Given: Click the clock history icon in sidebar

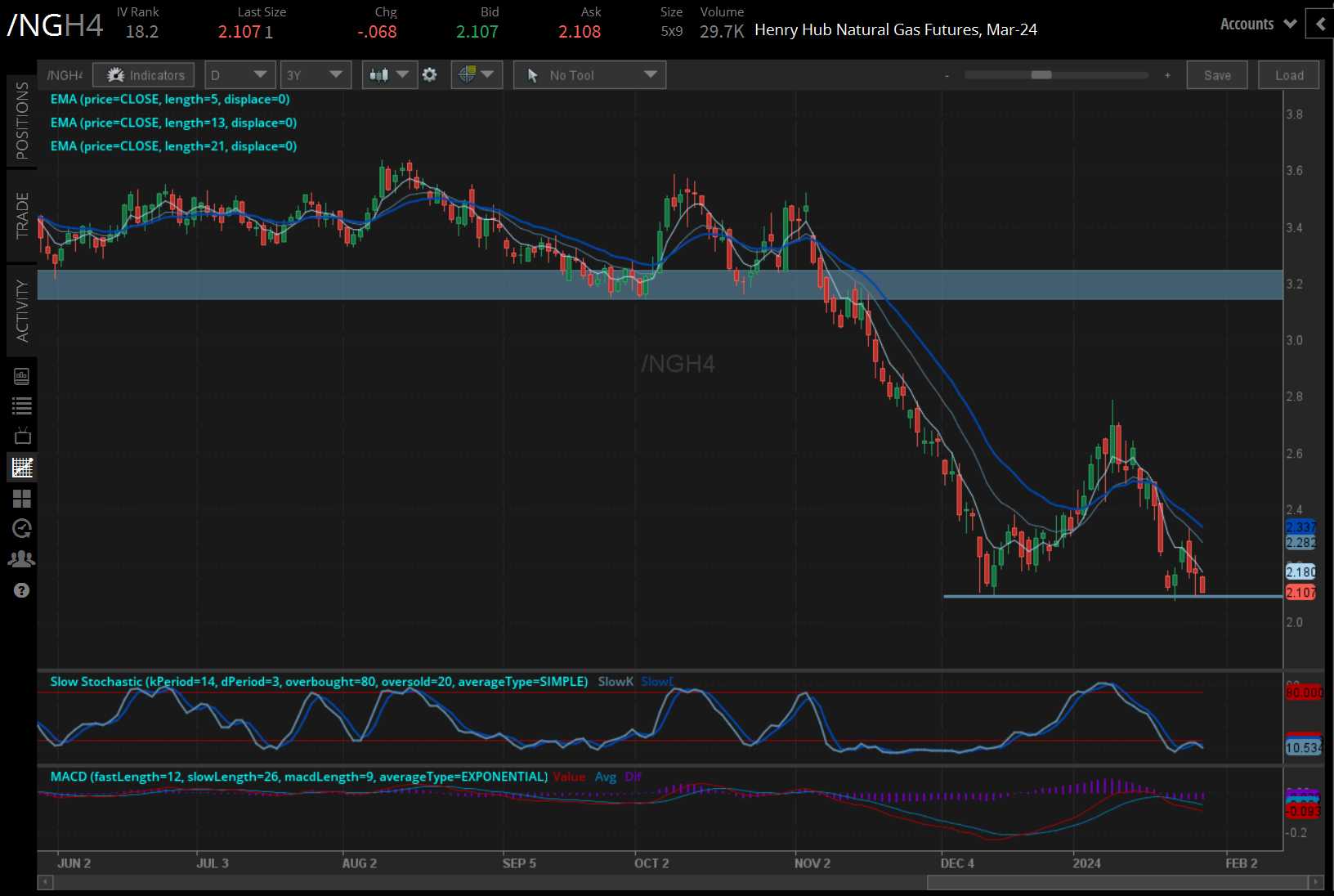Looking at the screenshot, I should 22,529.
